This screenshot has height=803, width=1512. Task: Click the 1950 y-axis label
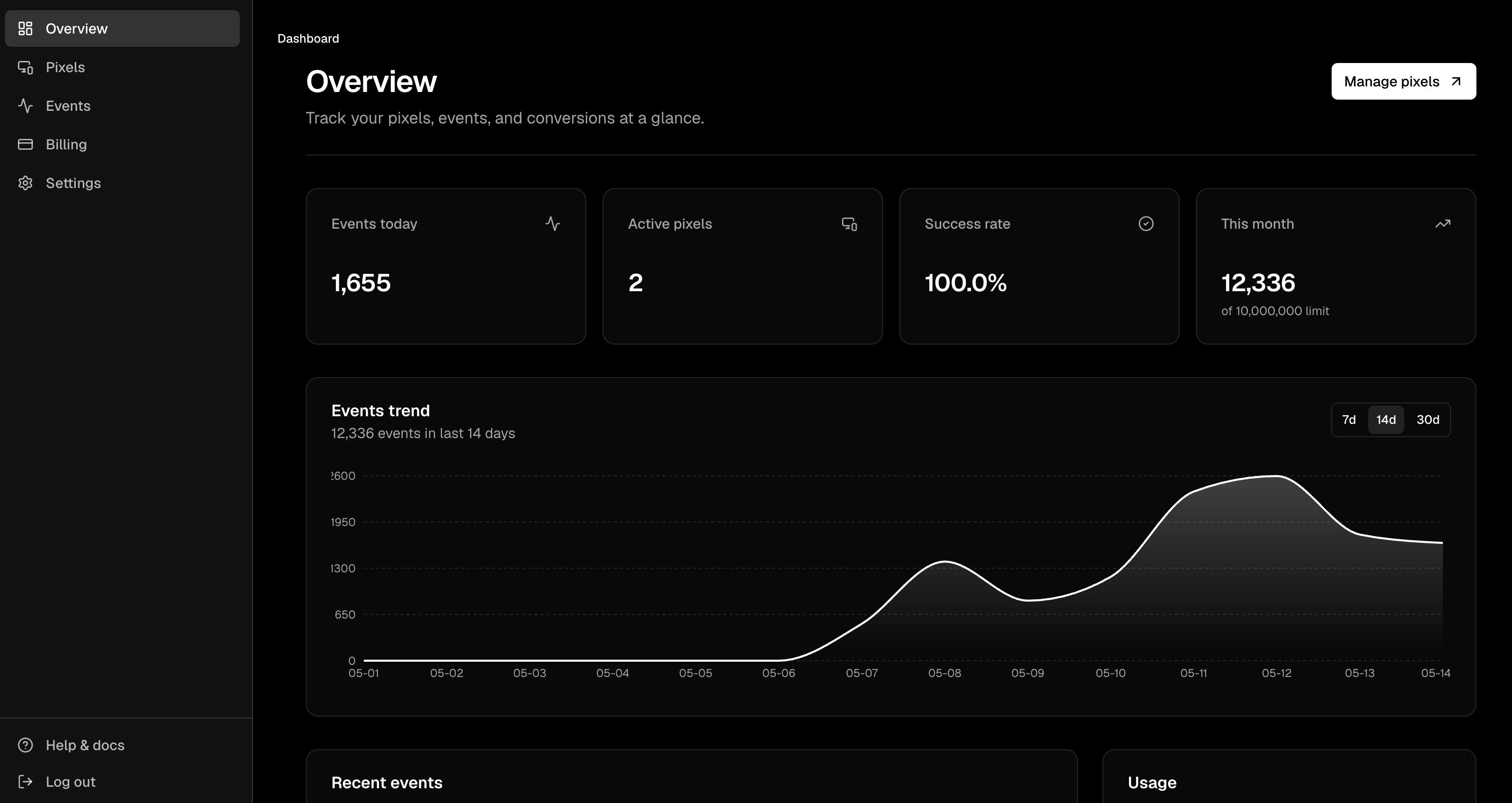click(x=343, y=522)
